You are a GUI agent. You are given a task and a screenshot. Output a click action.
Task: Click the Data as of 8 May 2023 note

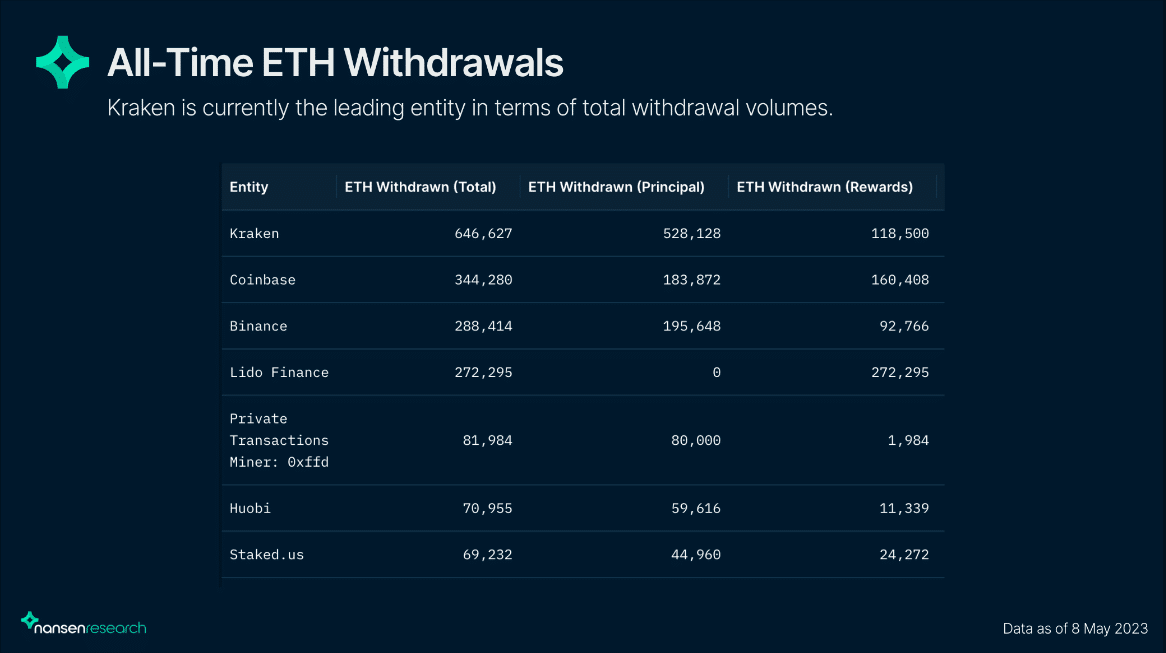coord(1075,629)
